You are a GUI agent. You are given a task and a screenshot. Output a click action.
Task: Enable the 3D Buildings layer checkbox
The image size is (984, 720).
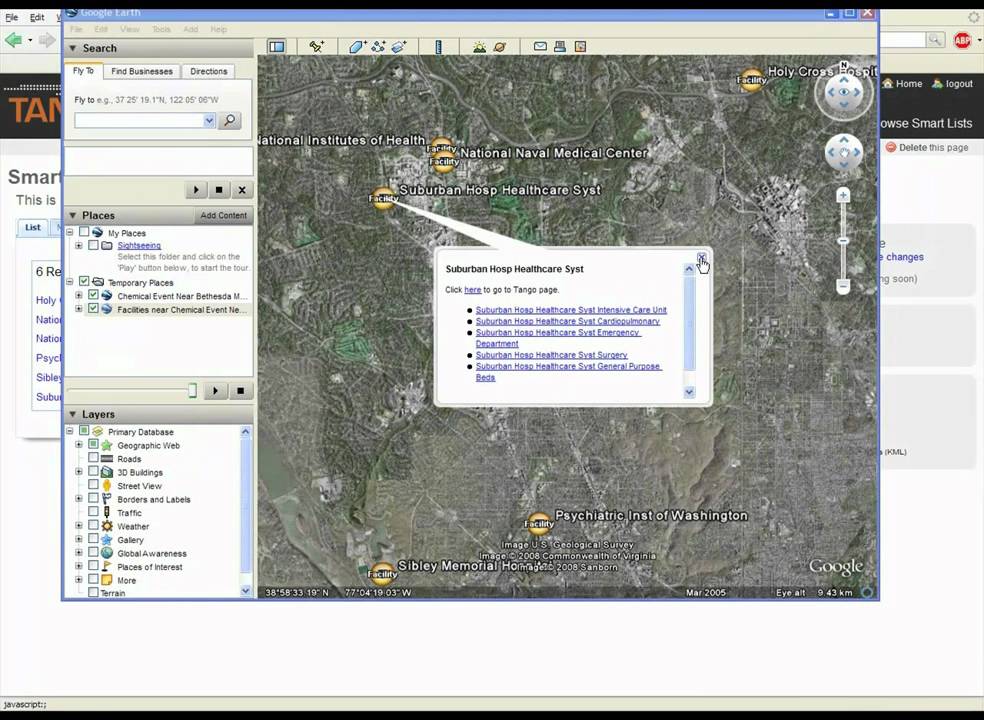(93, 471)
